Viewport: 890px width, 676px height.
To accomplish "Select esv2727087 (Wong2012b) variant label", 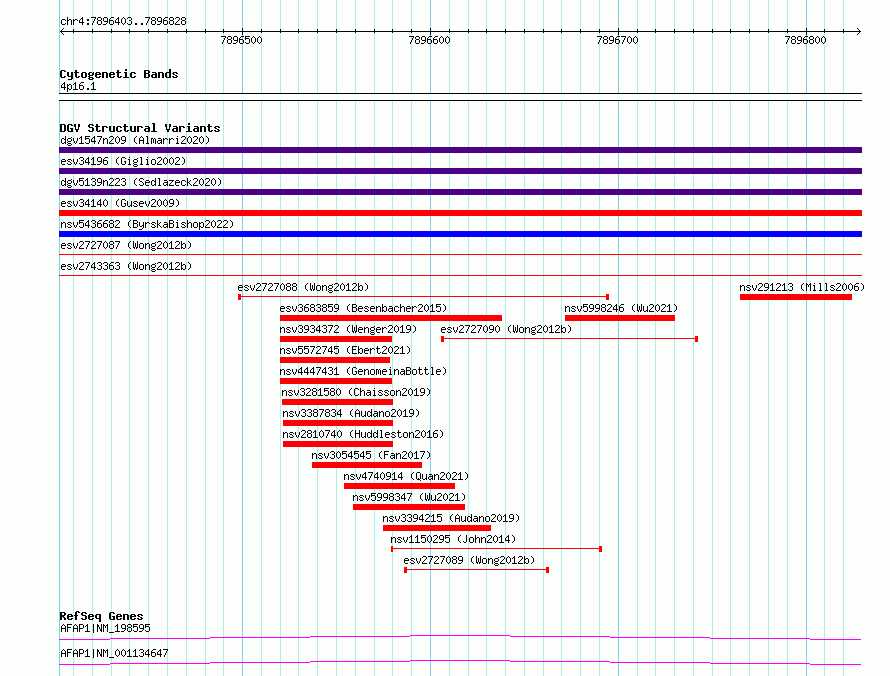I will point(126,245).
